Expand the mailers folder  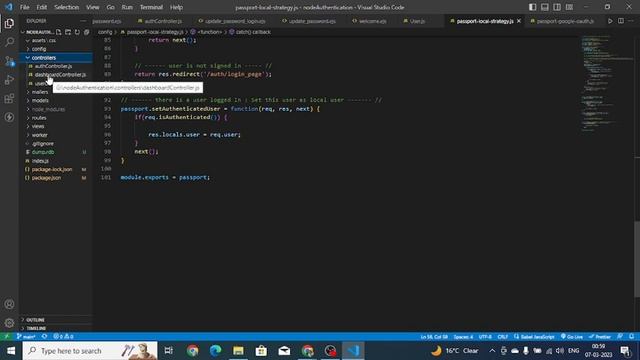[40, 92]
